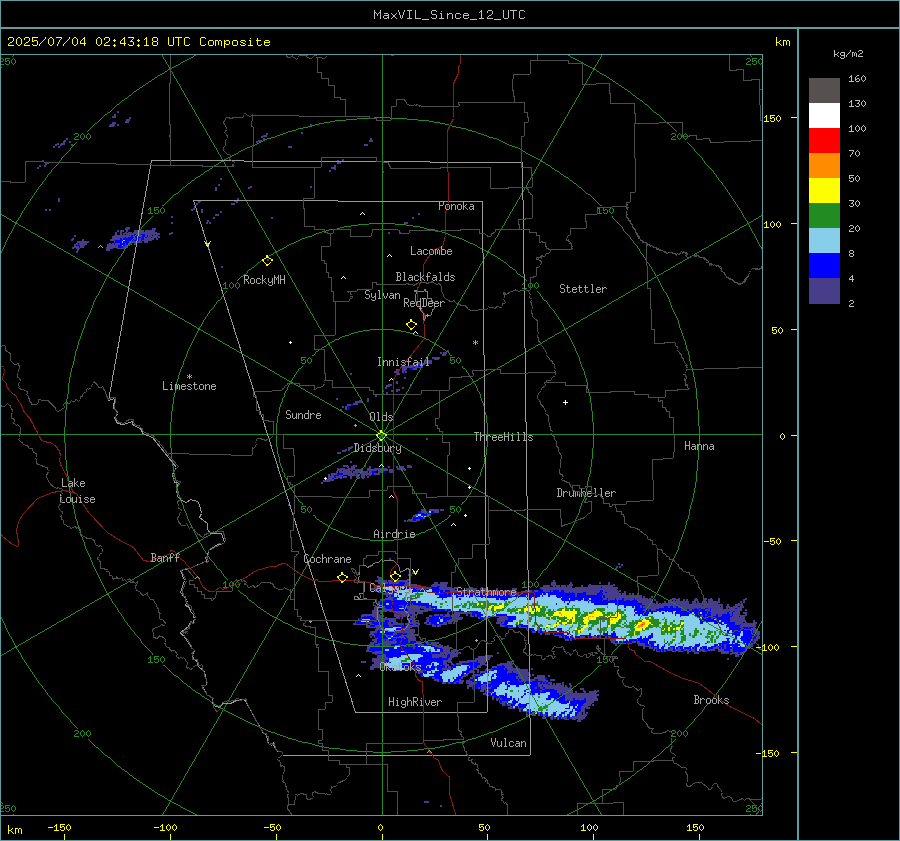The image size is (900, 841).
Task: Click the asterisk marker above Limestone
Action: pyautogui.click(x=189, y=377)
